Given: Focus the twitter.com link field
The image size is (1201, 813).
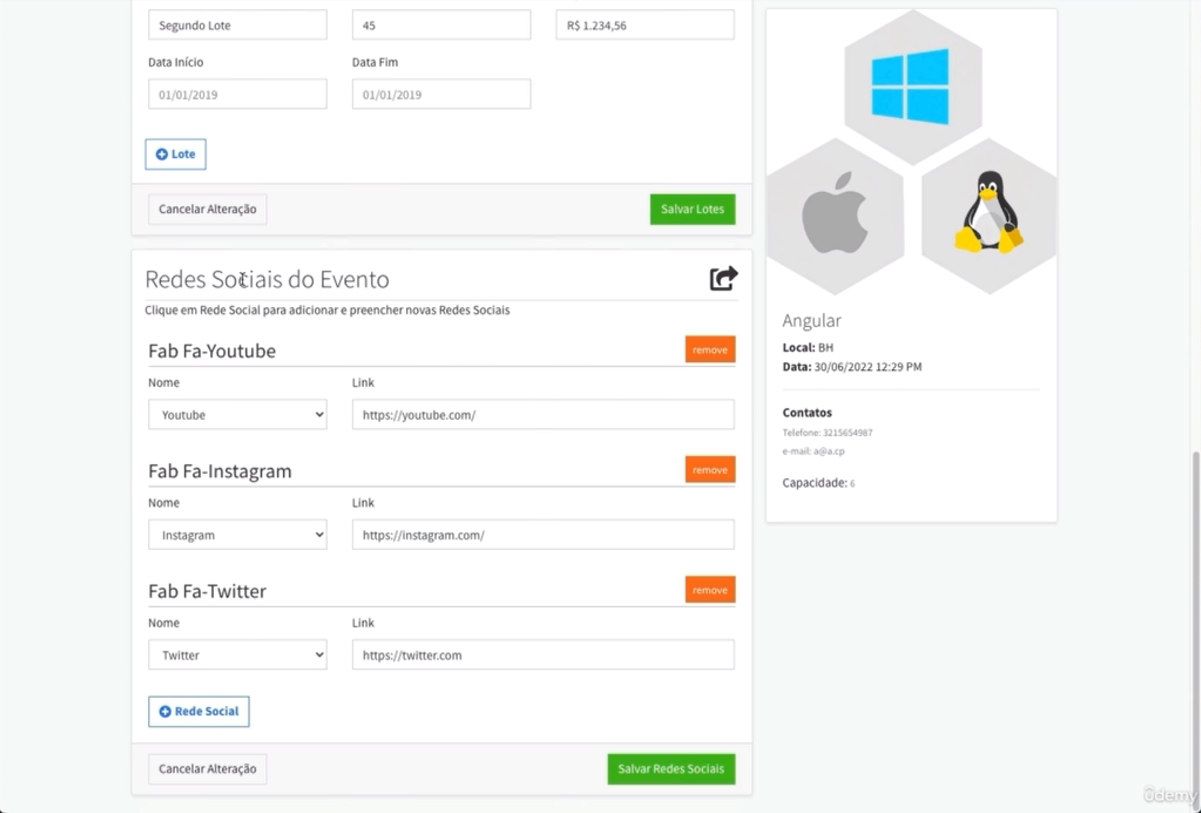Looking at the screenshot, I should coord(542,655).
